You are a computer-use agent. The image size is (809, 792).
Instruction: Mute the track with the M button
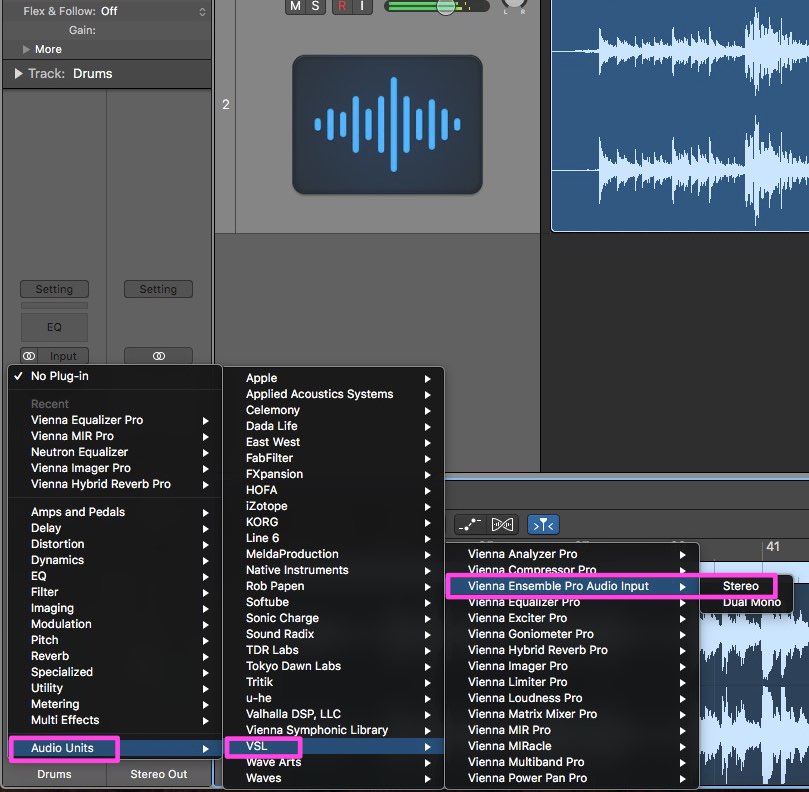click(x=296, y=6)
